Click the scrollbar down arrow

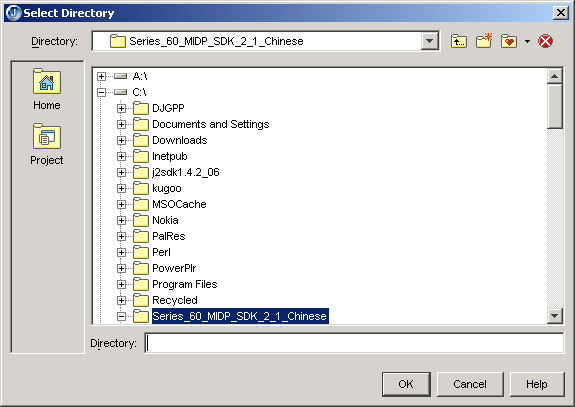[554, 315]
